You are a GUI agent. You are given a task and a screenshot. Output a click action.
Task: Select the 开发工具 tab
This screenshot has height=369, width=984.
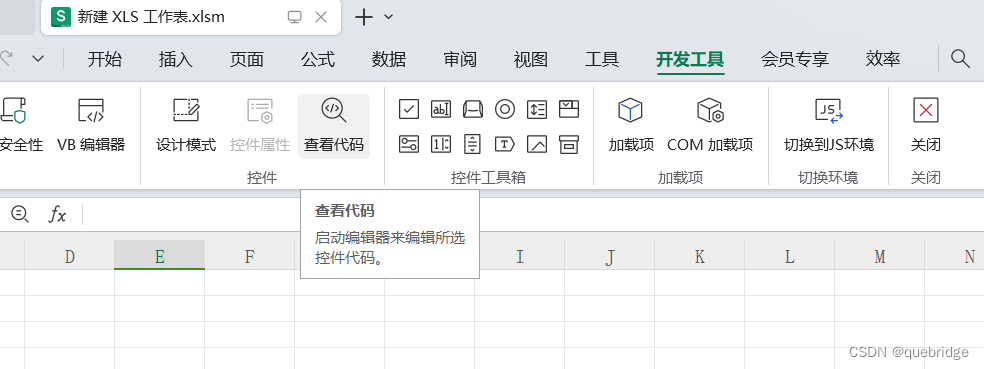click(690, 60)
